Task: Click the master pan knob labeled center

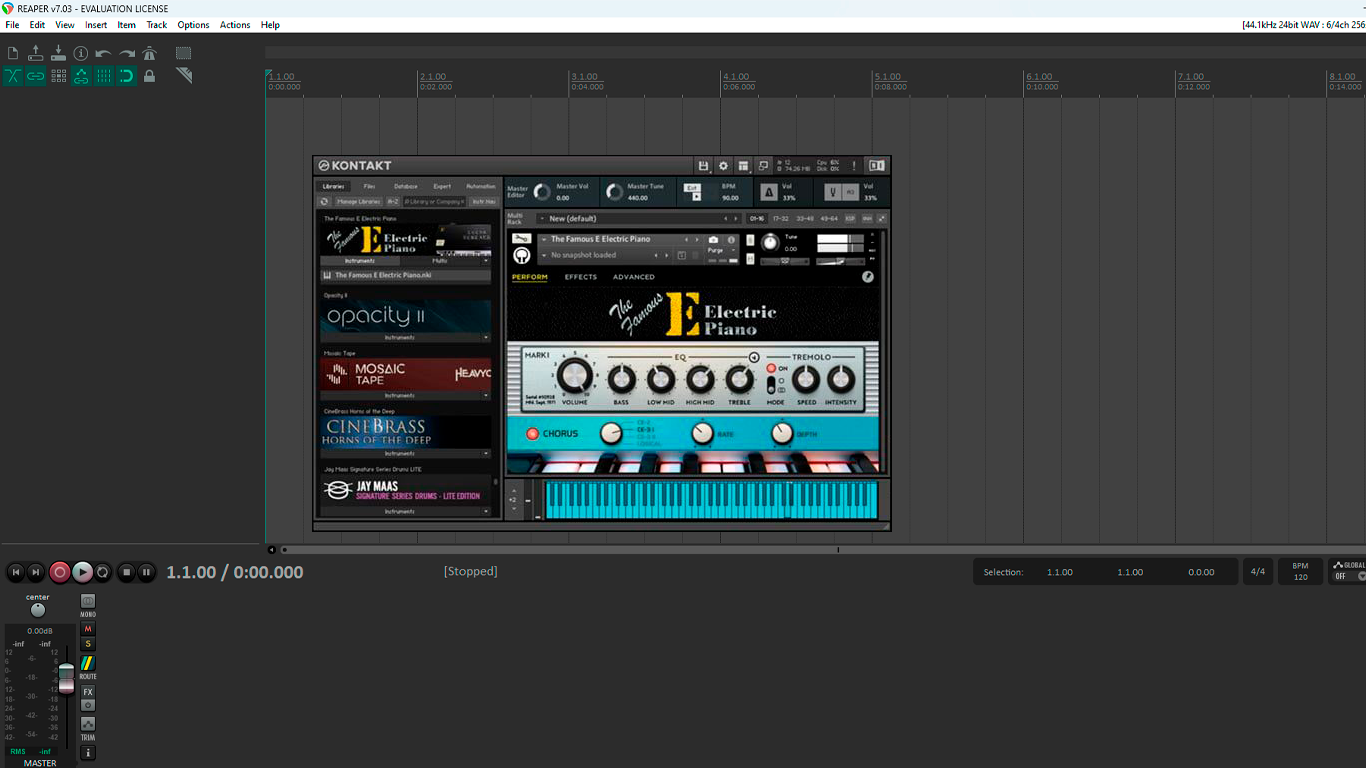Action: click(38, 610)
